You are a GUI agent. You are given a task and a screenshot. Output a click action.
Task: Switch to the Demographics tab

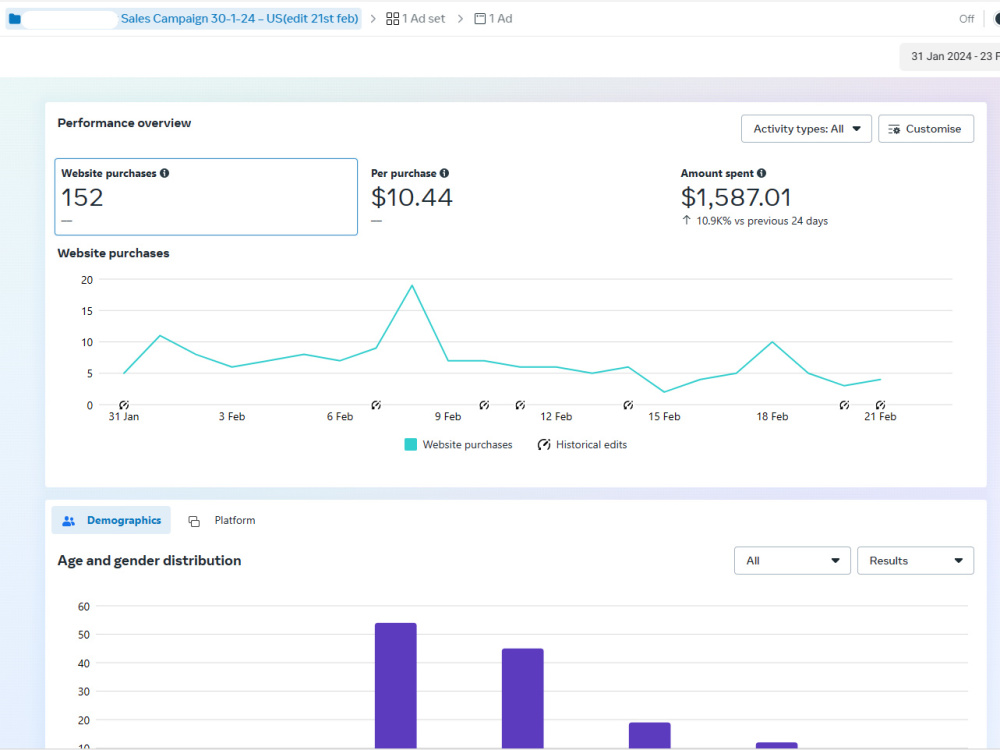111,520
